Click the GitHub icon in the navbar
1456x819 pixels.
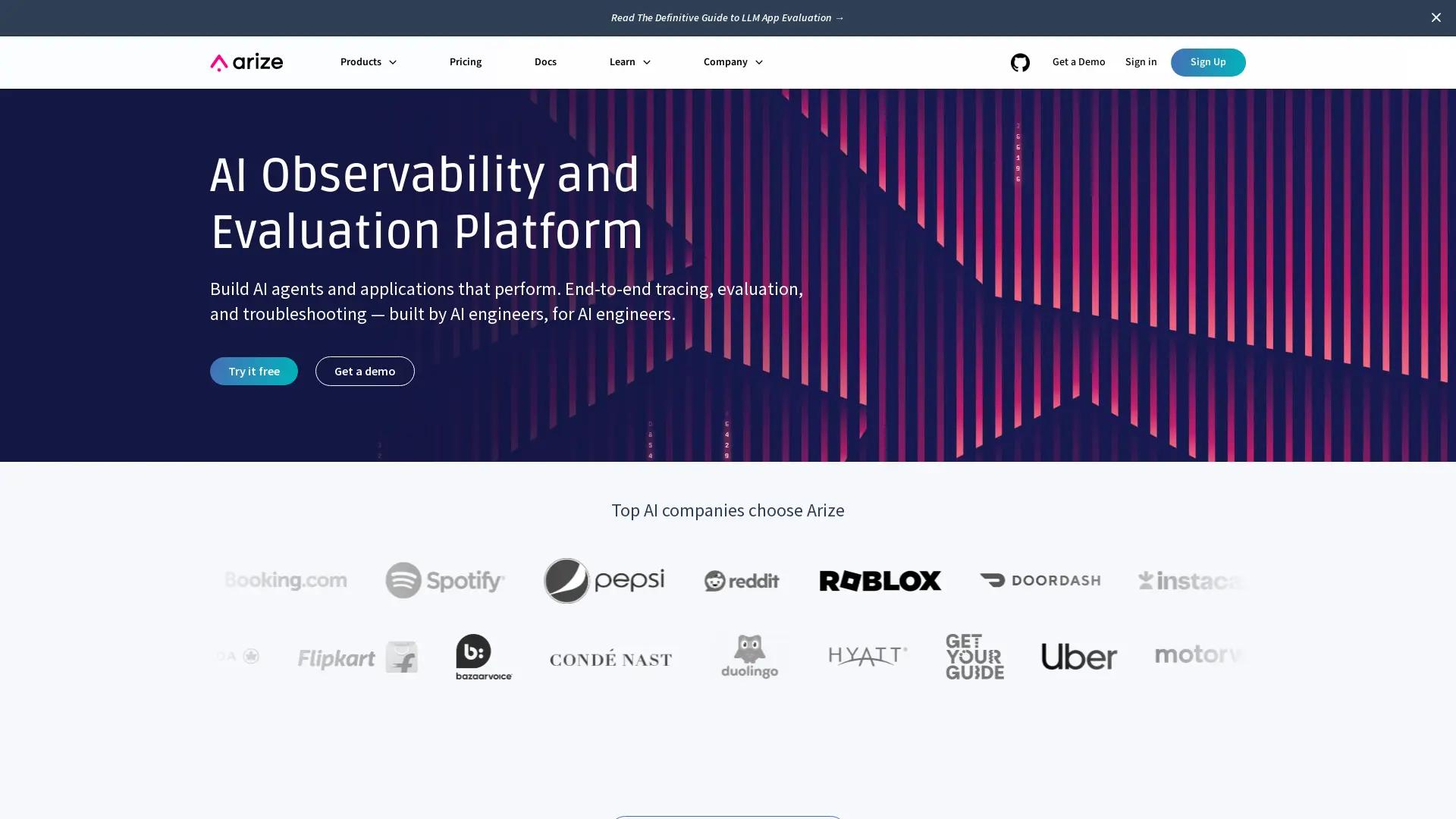[x=1020, y=62]
